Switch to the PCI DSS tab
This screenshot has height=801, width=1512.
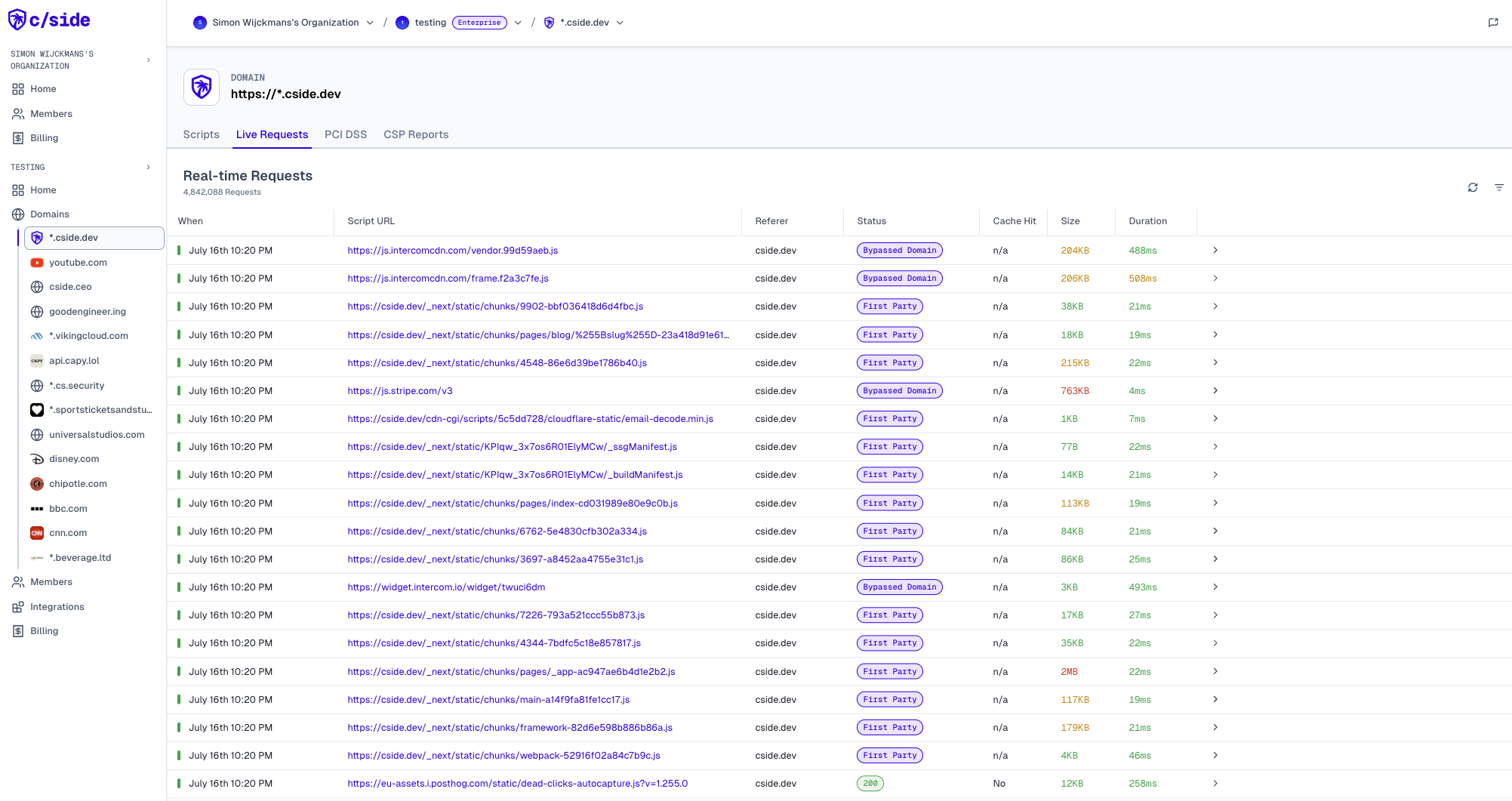pyautogui.click(x=345, y=134)
